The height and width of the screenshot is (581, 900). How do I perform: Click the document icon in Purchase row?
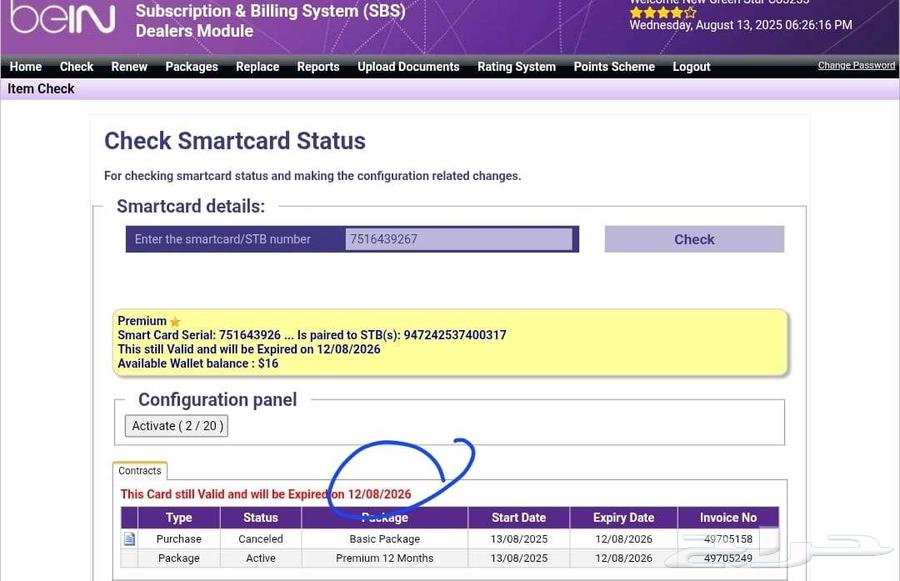click(x=129, y=539)
